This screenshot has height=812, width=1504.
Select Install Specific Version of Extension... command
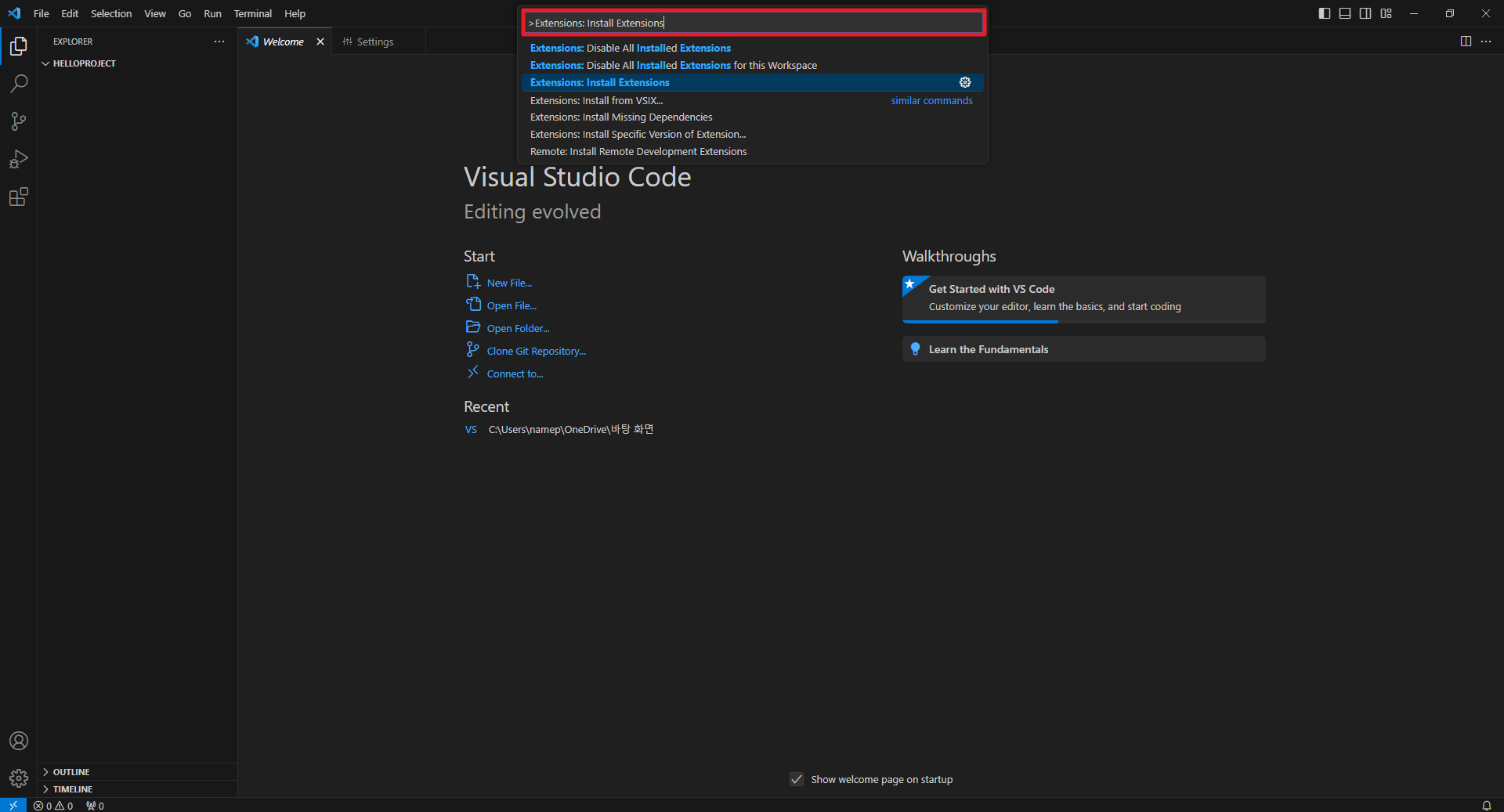pos(752,135)
